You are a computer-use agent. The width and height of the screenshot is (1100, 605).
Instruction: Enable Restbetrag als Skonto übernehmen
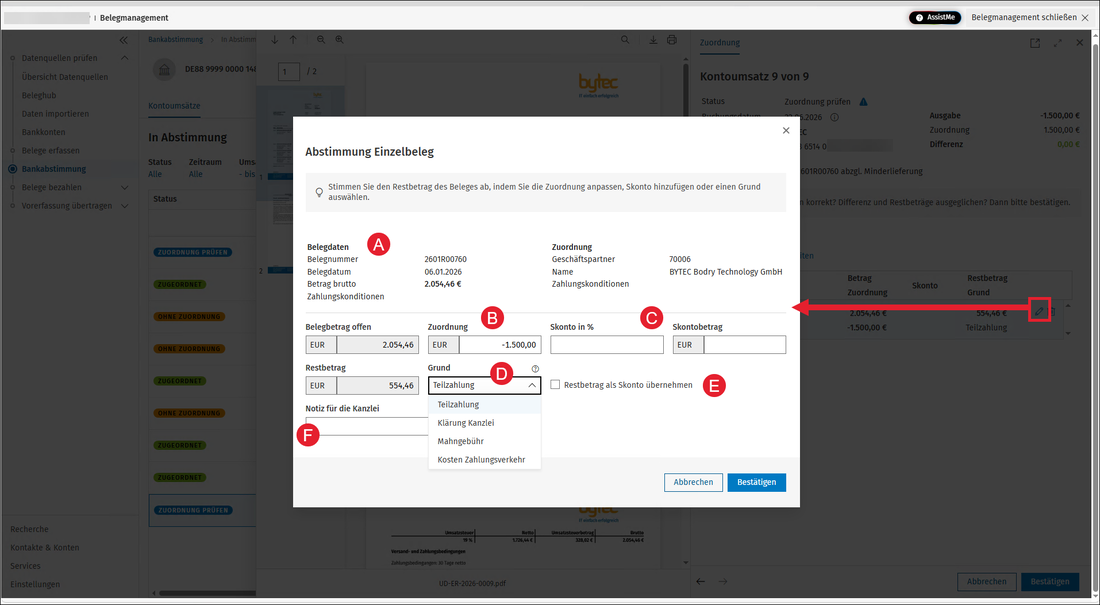coord(555,385)
